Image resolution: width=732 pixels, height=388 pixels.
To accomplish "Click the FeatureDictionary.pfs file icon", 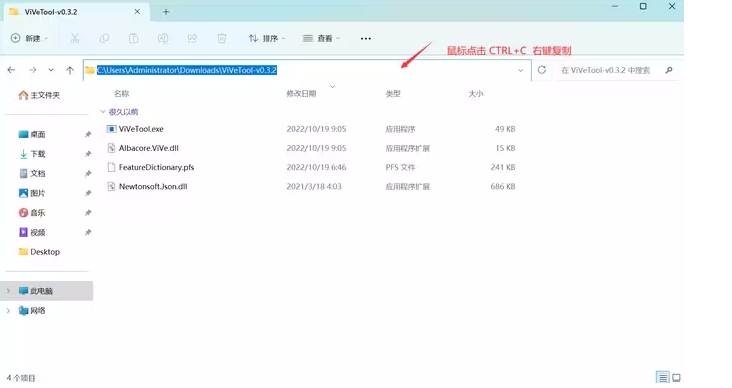I will point(111,167).
